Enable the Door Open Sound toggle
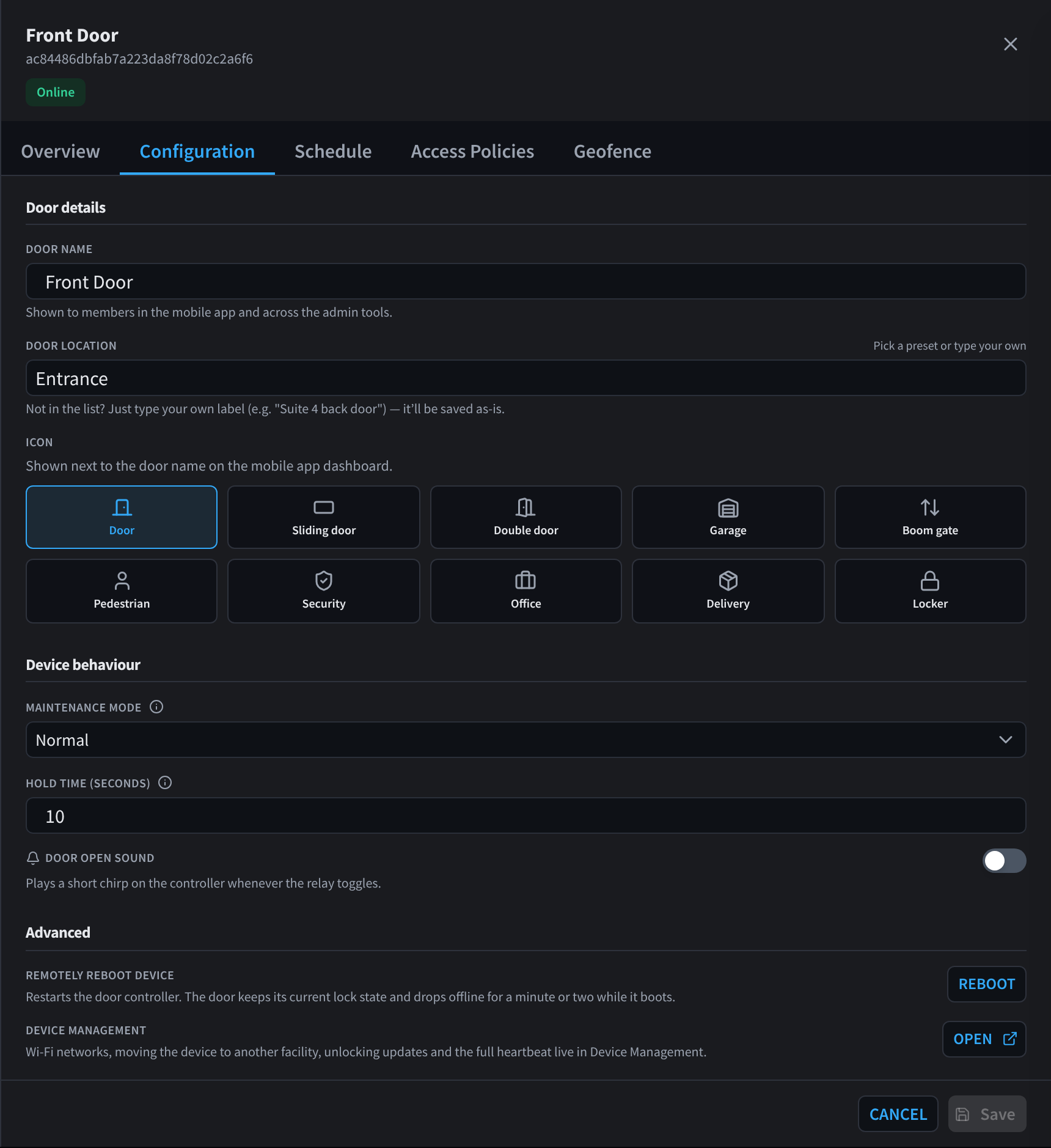Screen dimensions: 1051x1148 coord(1004,861)
